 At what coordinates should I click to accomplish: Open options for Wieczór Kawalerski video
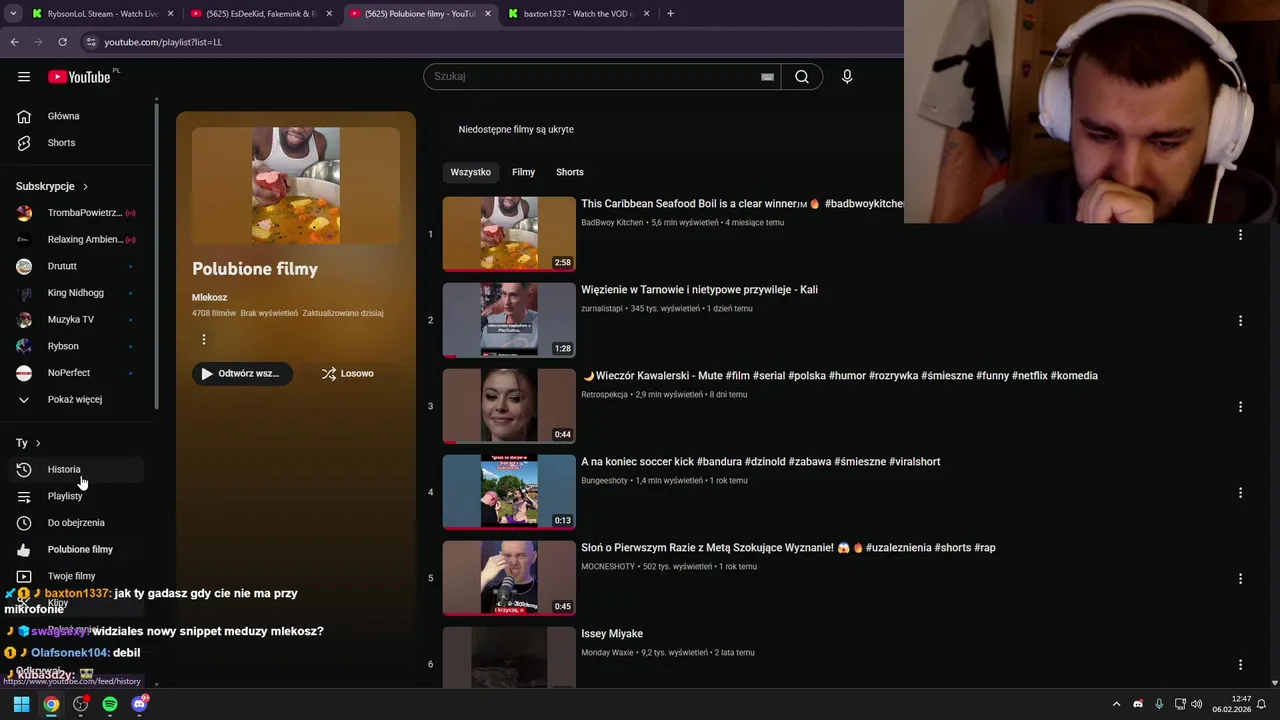click(1240, 407)
